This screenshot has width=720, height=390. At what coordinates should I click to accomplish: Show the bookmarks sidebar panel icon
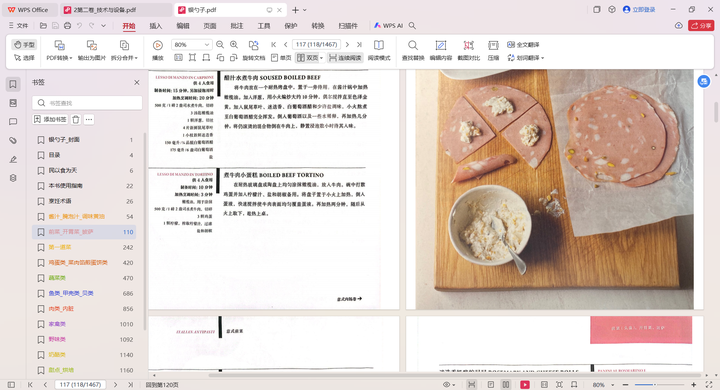click(13, 84)
